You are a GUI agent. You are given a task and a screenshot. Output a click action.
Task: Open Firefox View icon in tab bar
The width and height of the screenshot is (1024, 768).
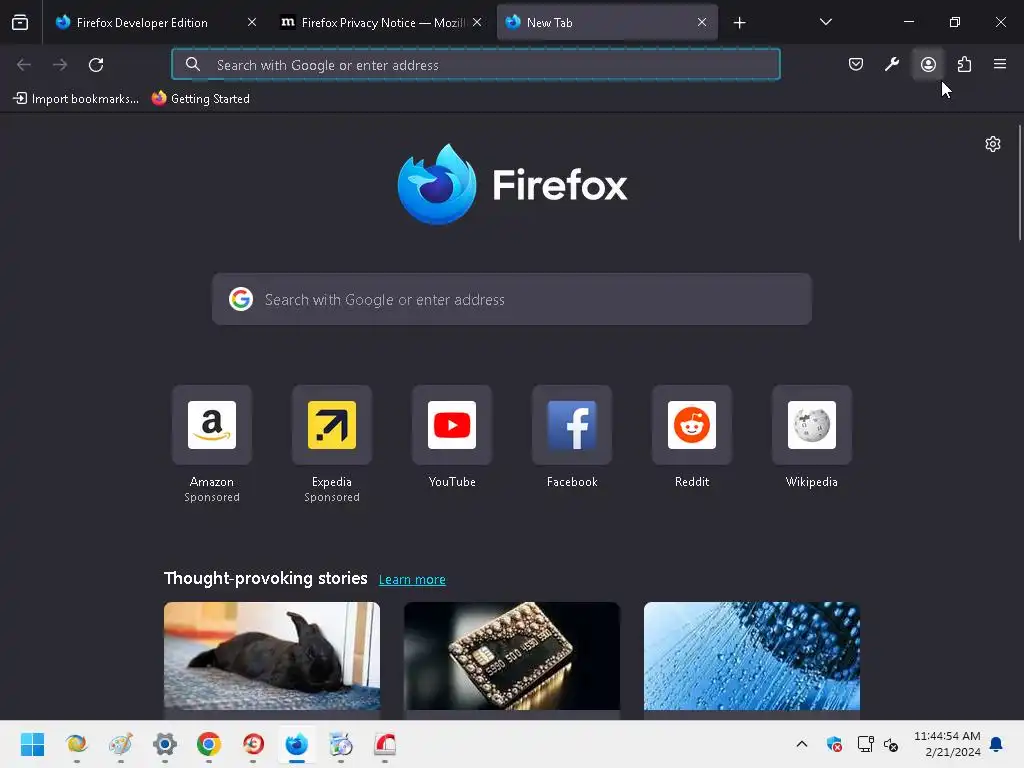coord(20,23)
